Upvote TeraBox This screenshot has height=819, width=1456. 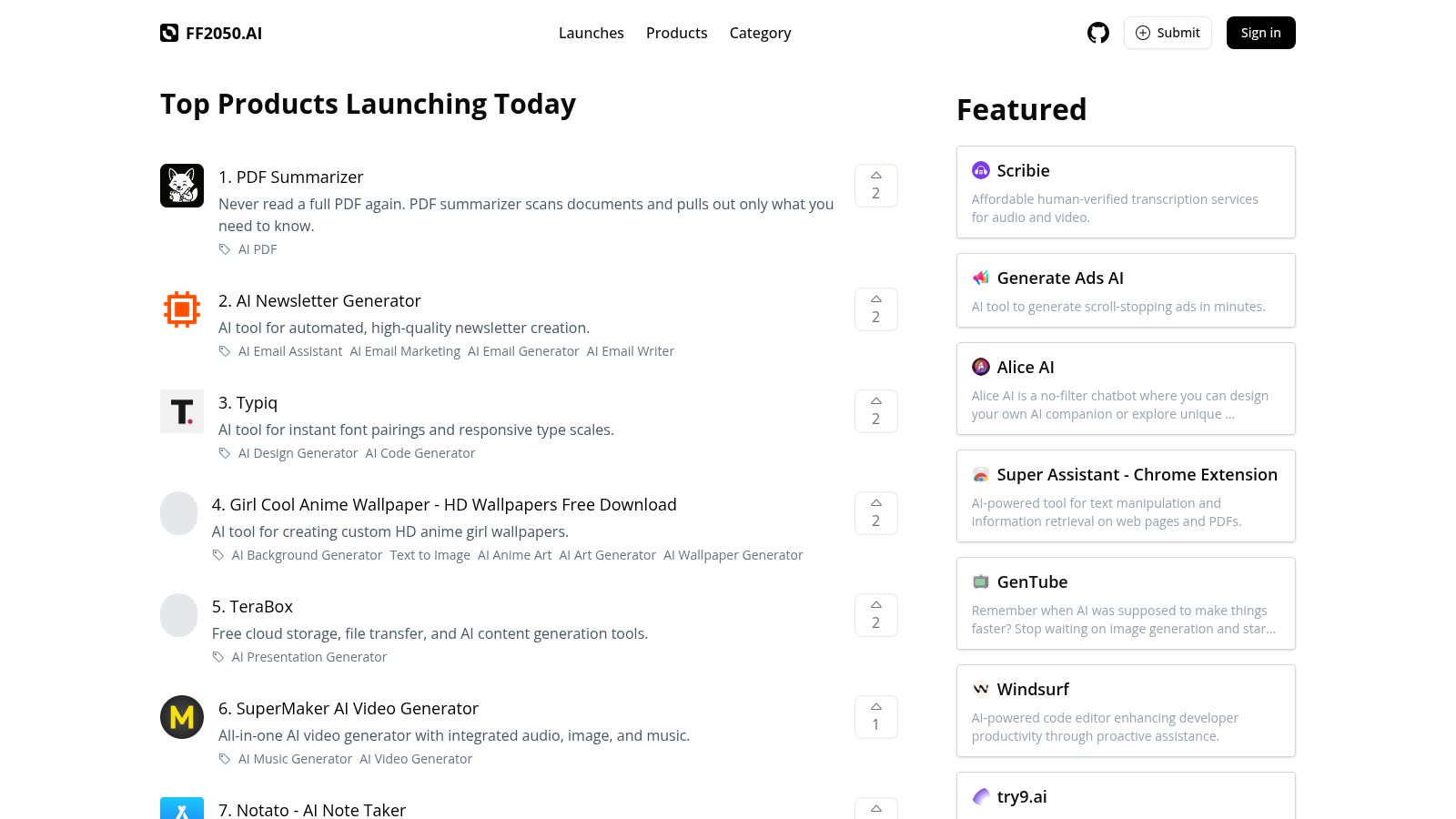click(876, 615)
